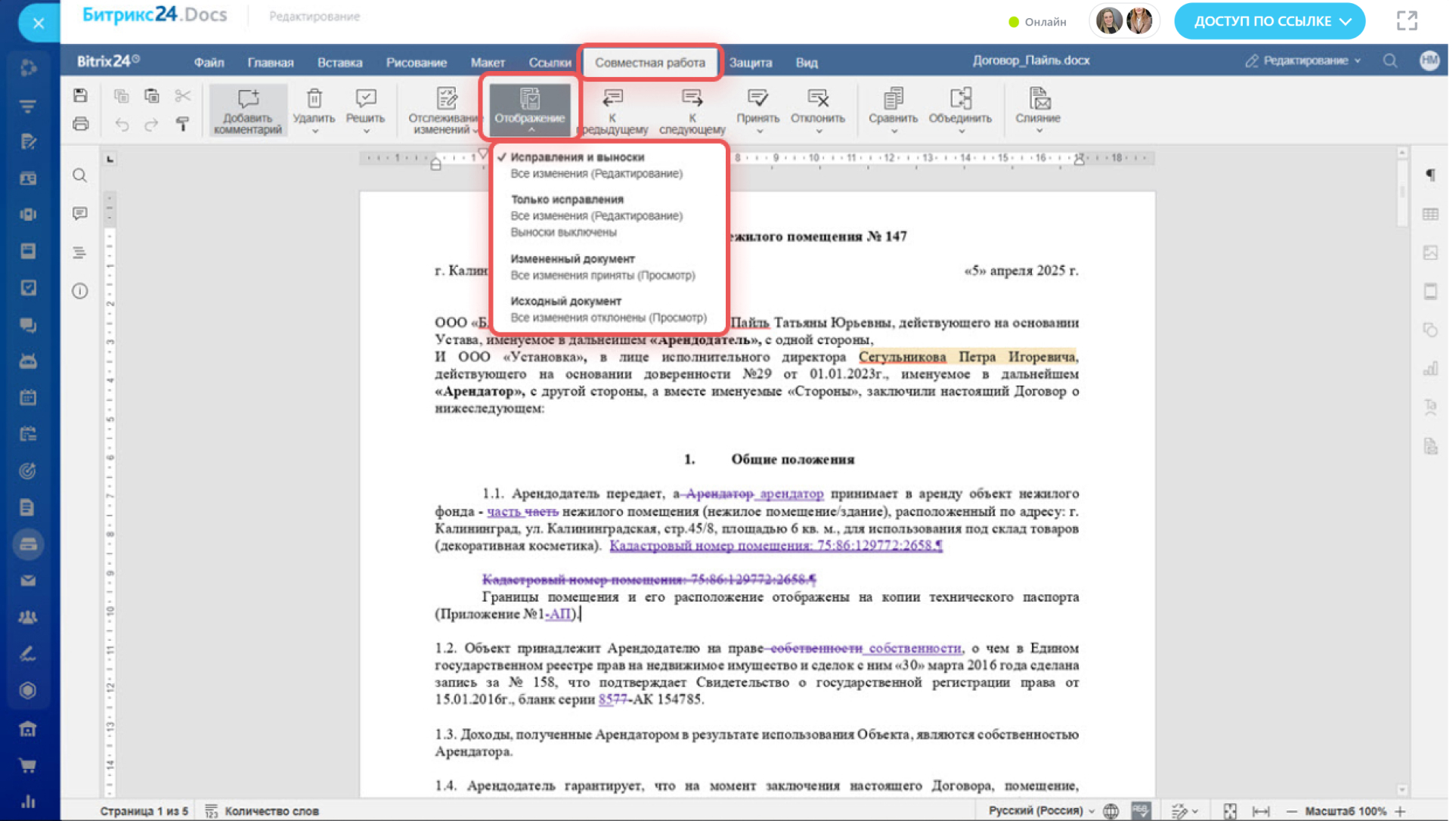
Task: Select 'Только исправления' display option
Action: click(567, 200)
